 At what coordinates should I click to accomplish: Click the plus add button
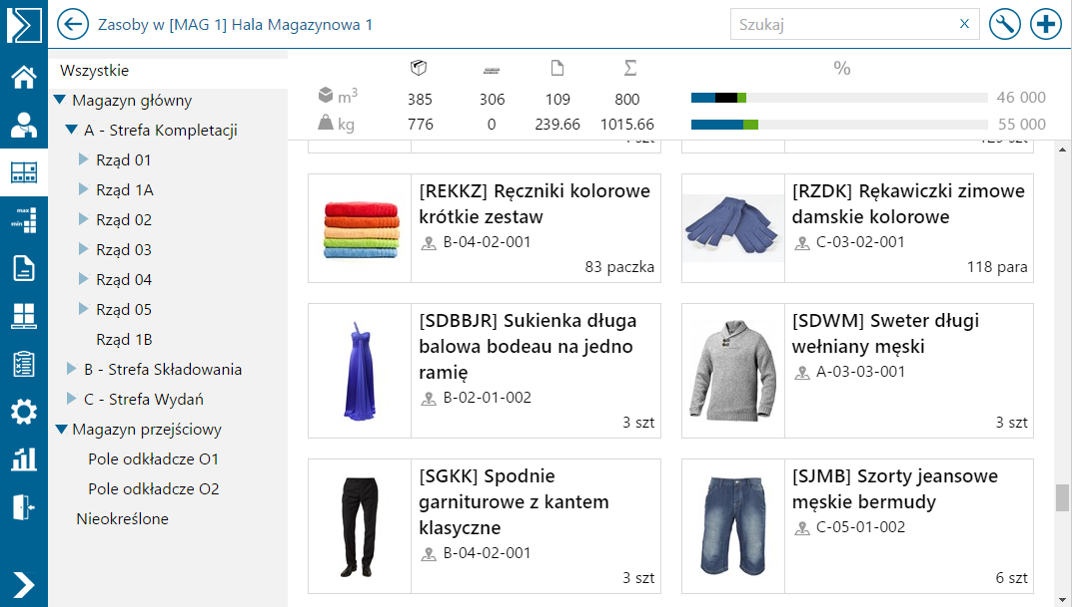1046,25
